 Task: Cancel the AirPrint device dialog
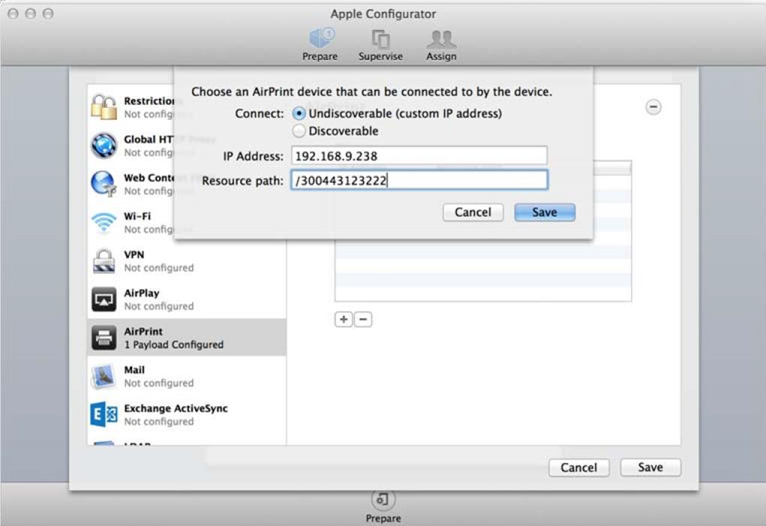pos(473,212)
